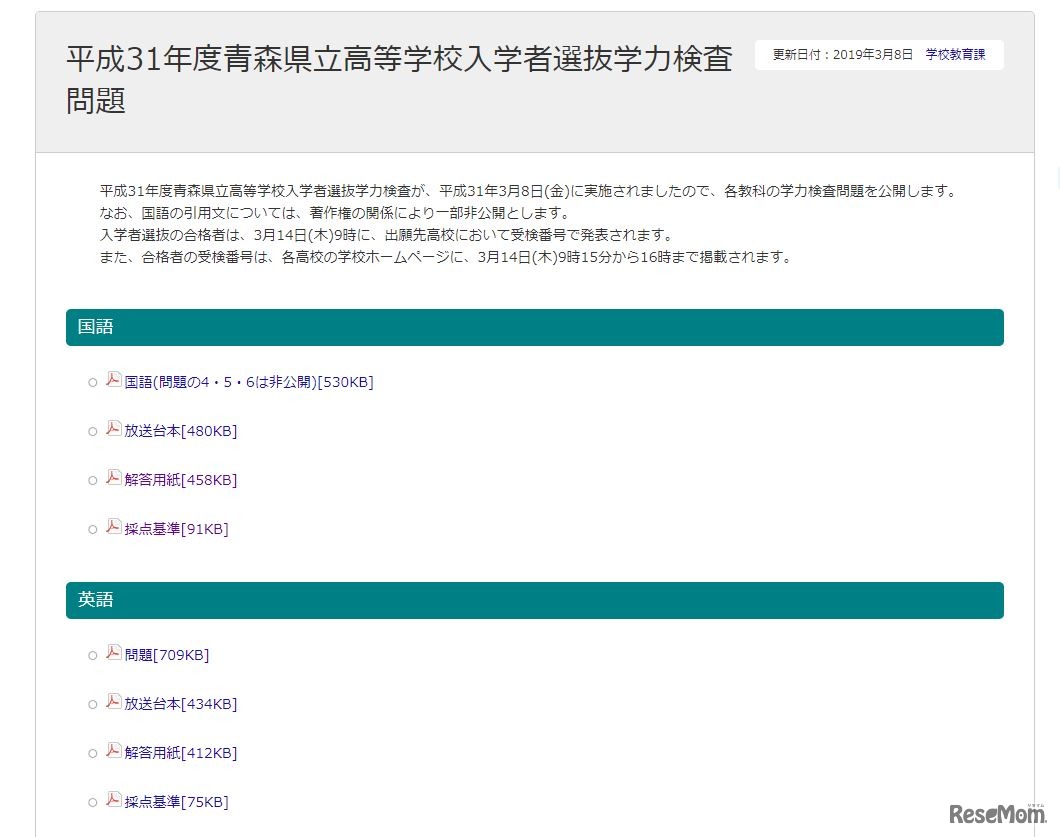Click the PDF icon next to 国語 解答用紙
Image resolution: width=1060 pixels, height=837 pixels.
point(113,477)
